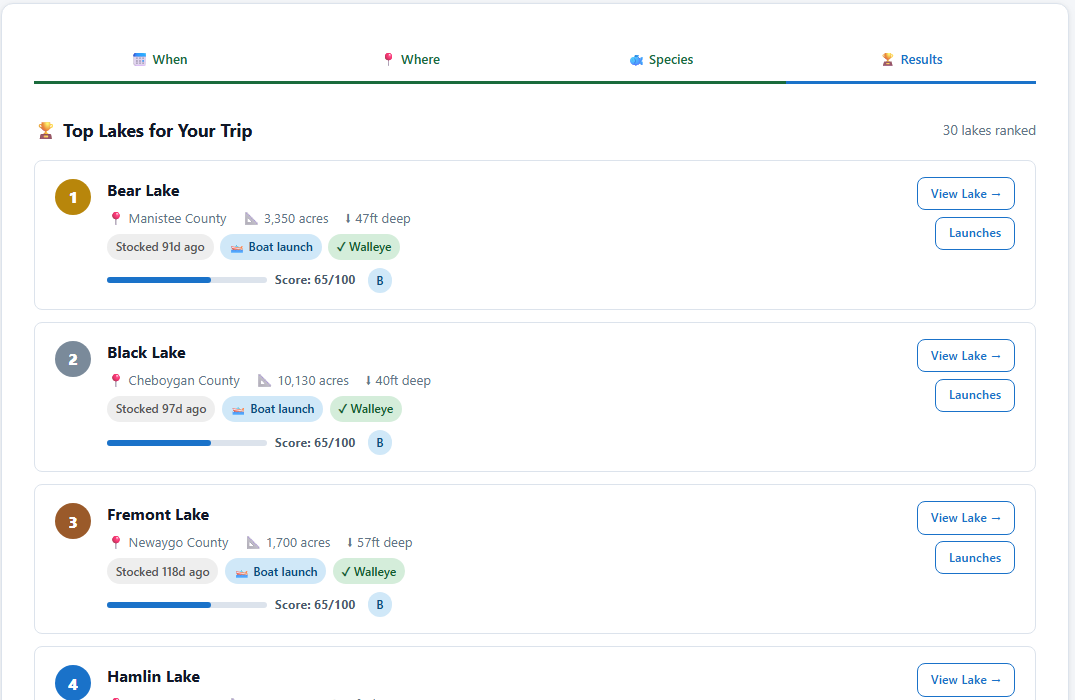This screenshot has width=1075, height=700.
Task: Click the fish icon on Species tab
Action: [x=636, y=60]
